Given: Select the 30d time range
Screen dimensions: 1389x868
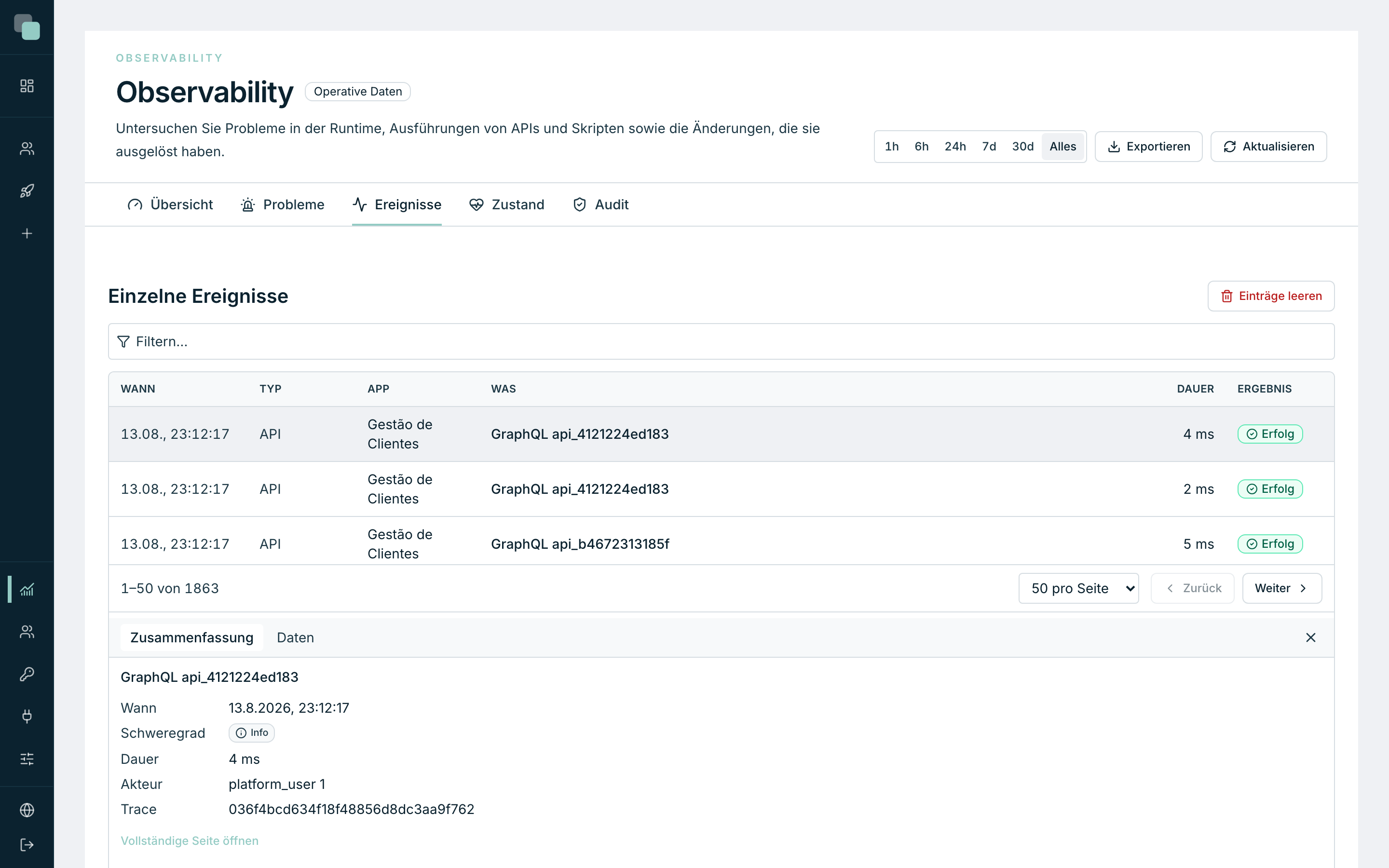Looking at the screenshot, I should point(1023,147).
